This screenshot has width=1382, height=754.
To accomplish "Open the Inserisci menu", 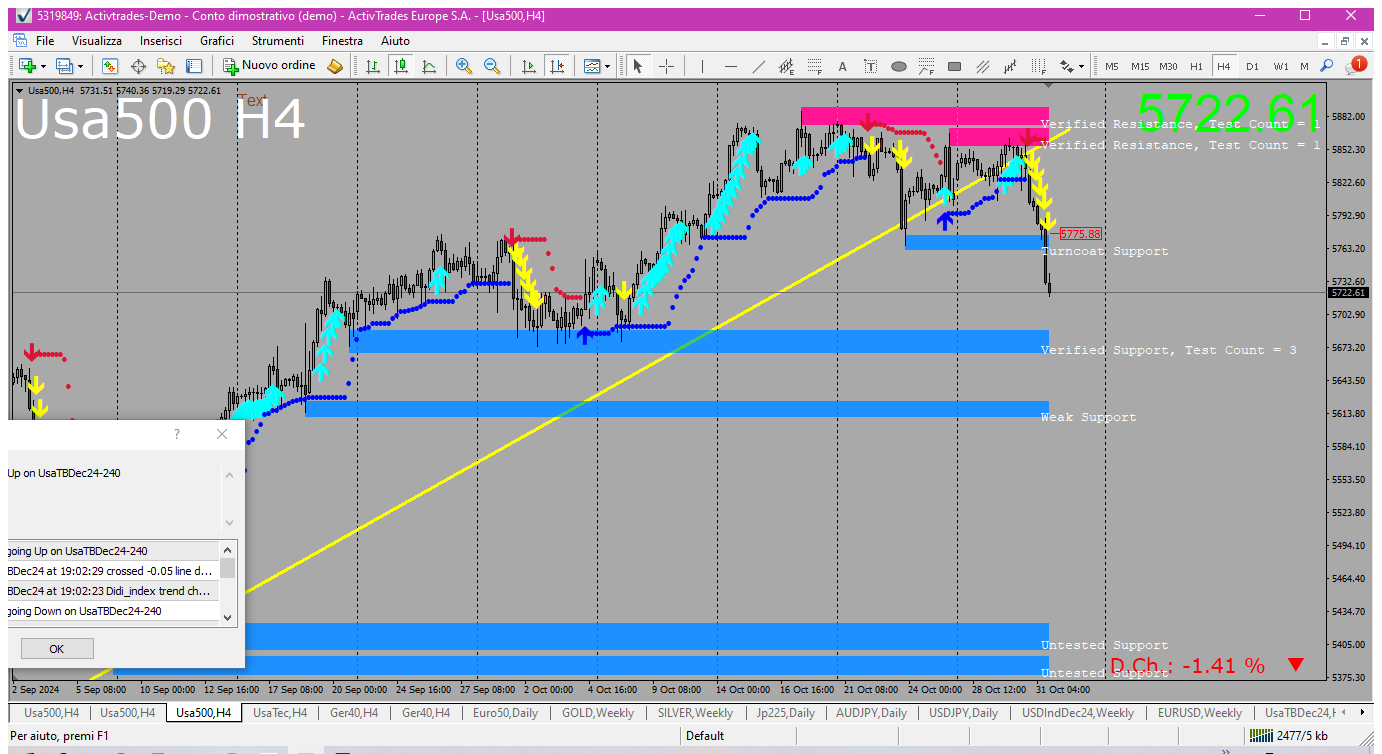I will (161, 41).
